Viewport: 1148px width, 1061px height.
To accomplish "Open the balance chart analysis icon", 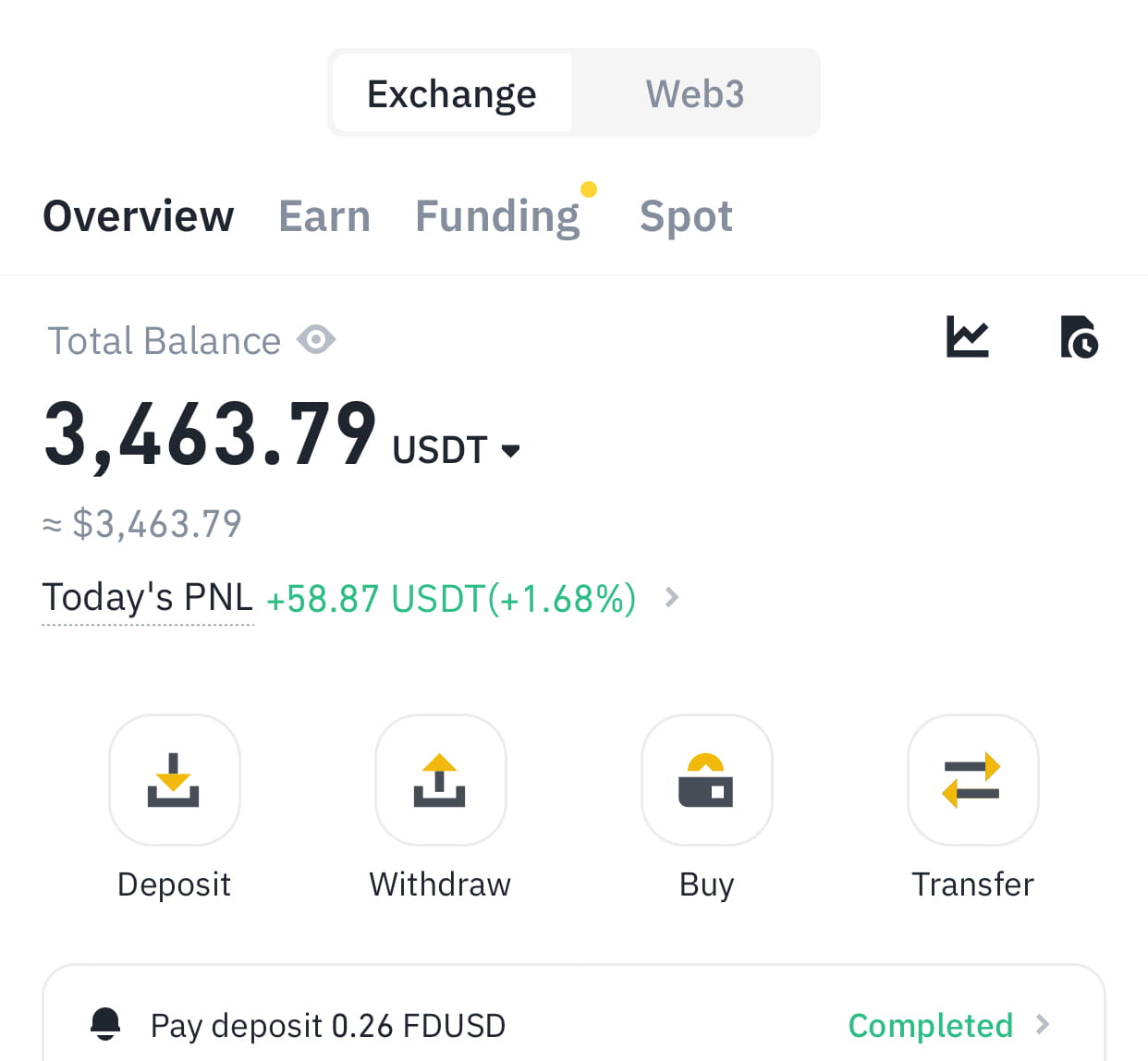I will pos(968,337).
